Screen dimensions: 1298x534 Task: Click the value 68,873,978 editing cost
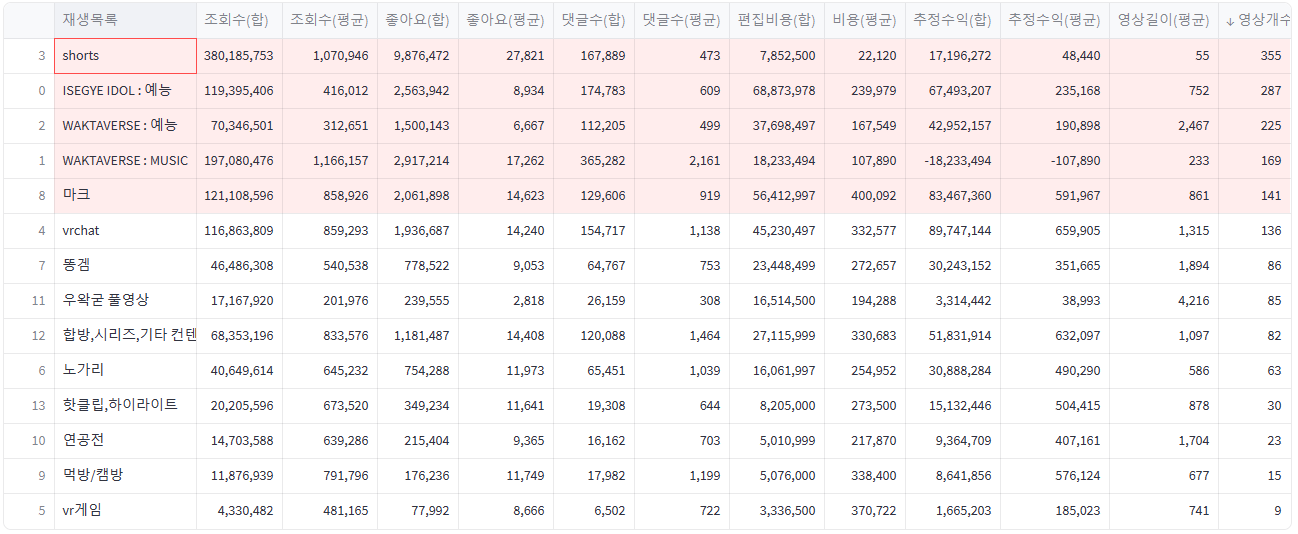(x=776, y=91)
